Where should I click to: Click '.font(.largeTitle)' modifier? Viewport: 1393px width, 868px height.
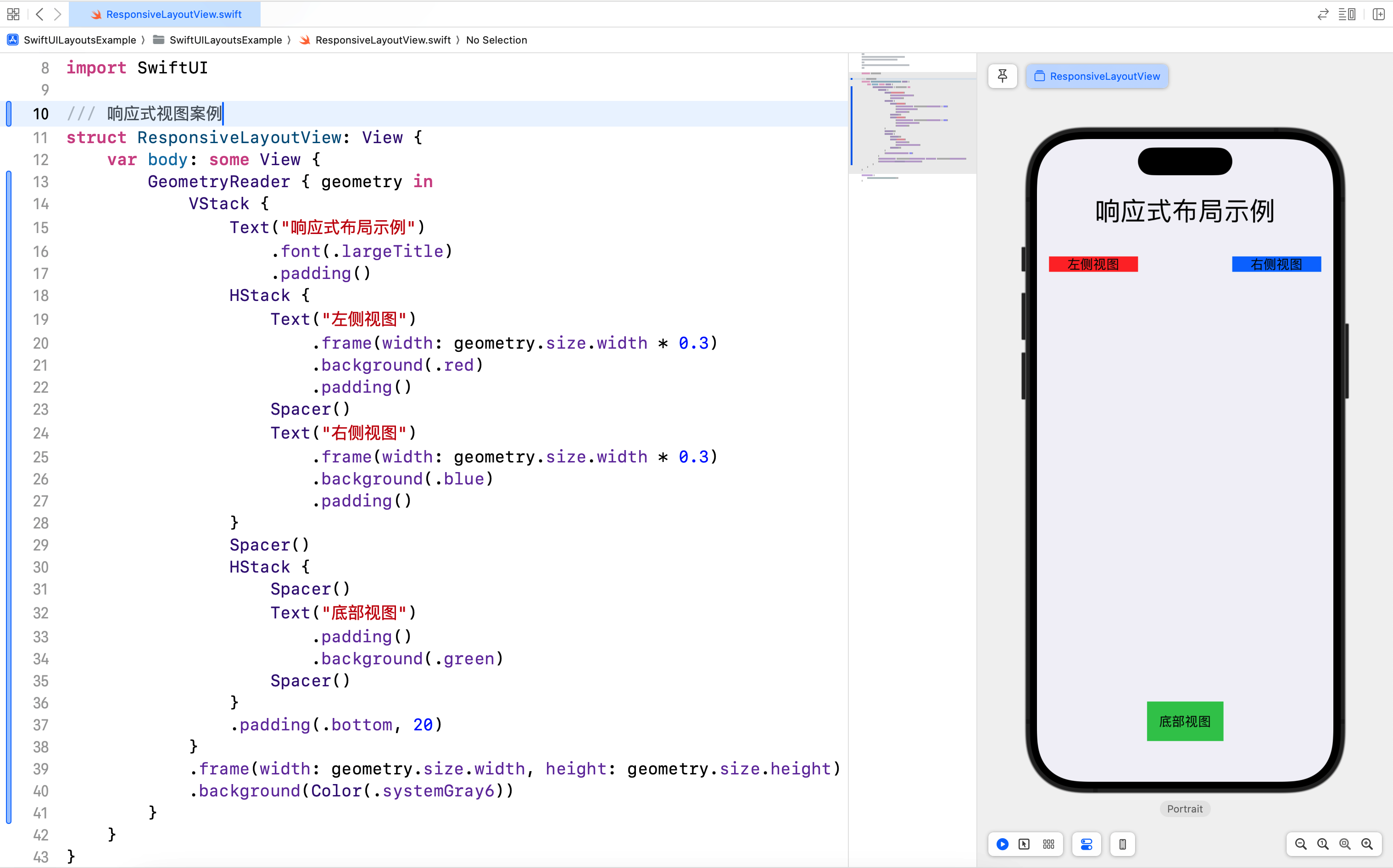362,251
